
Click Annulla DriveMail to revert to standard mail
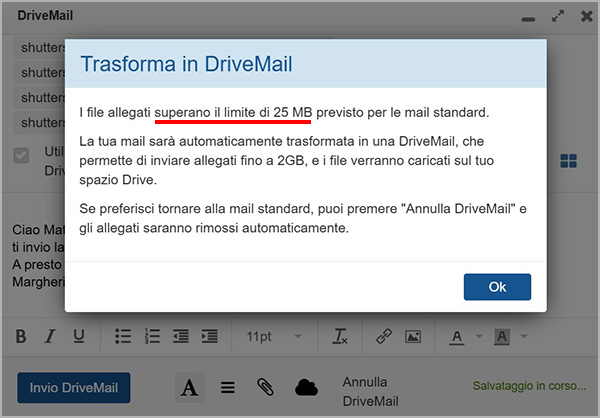(x=370, y=392)
